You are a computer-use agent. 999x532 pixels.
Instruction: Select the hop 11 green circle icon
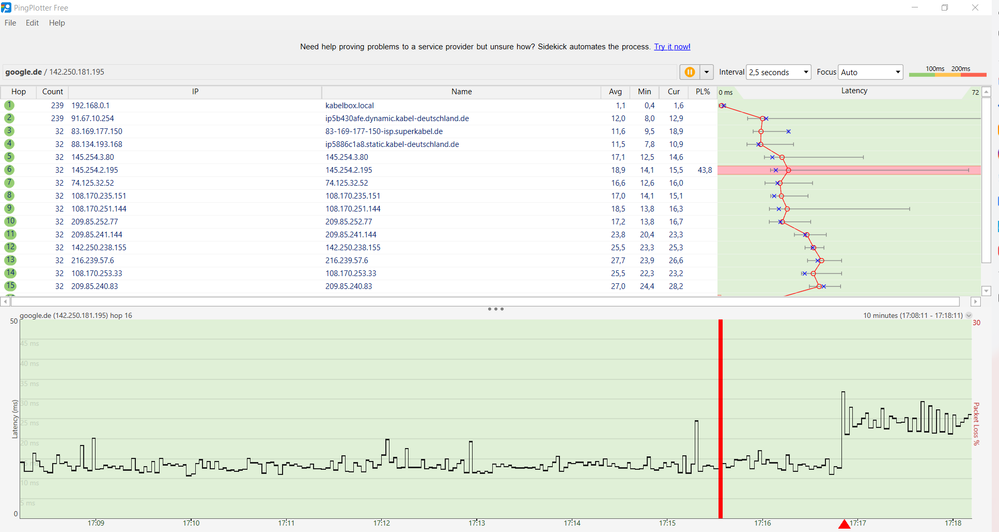coord(10,234)
